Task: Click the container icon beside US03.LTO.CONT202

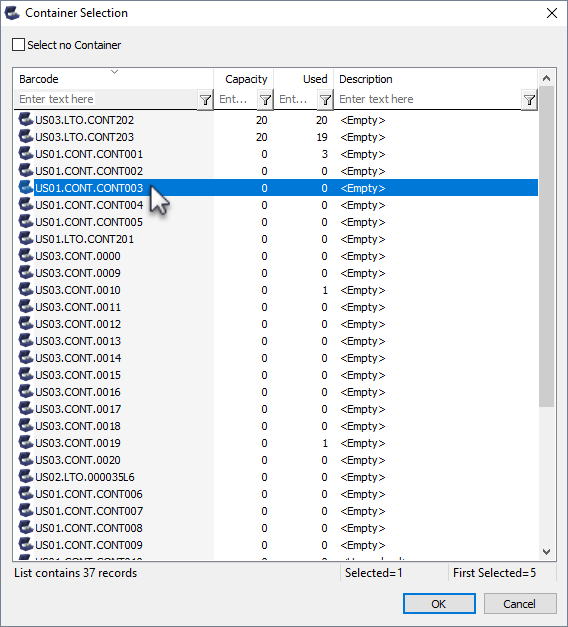Action: coord(26,120)
